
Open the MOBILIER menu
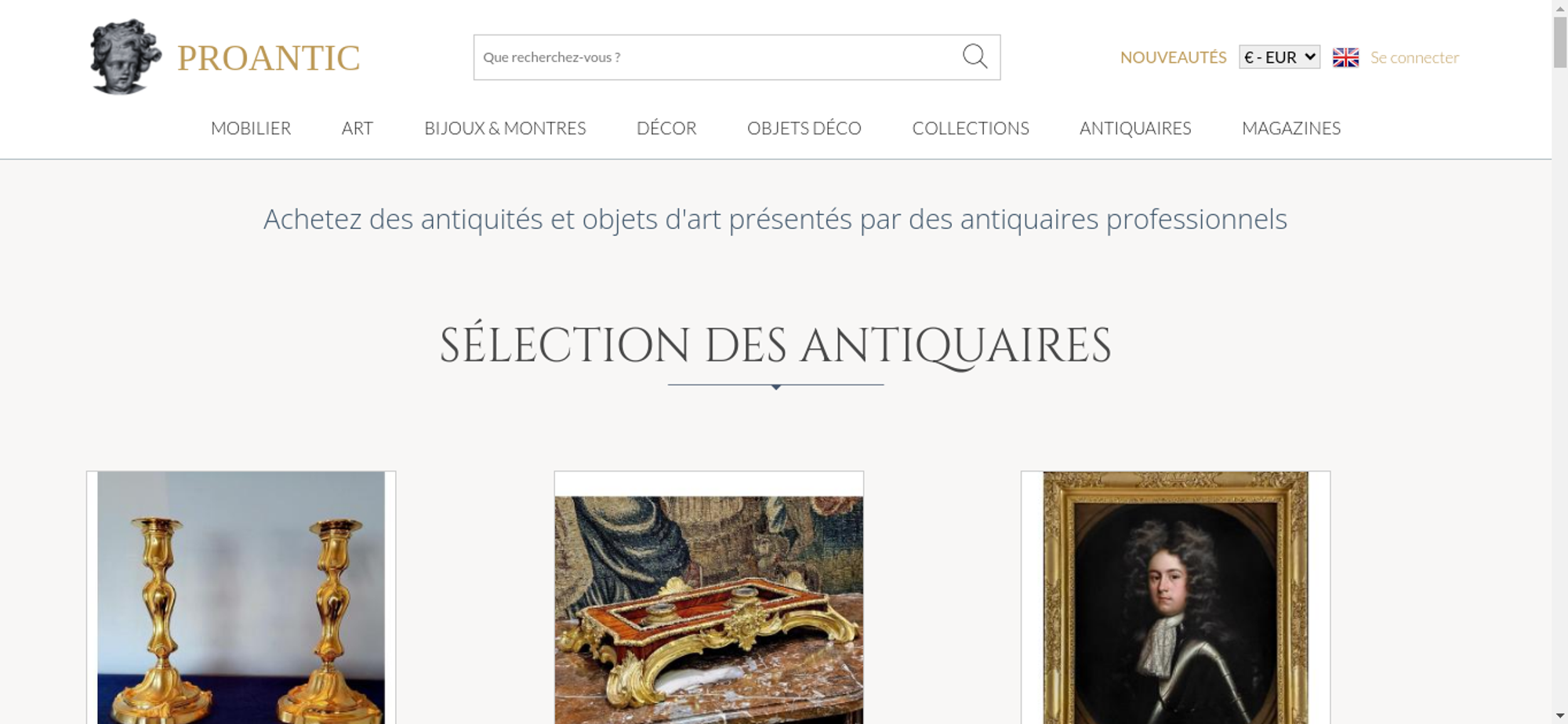point(251,128)
